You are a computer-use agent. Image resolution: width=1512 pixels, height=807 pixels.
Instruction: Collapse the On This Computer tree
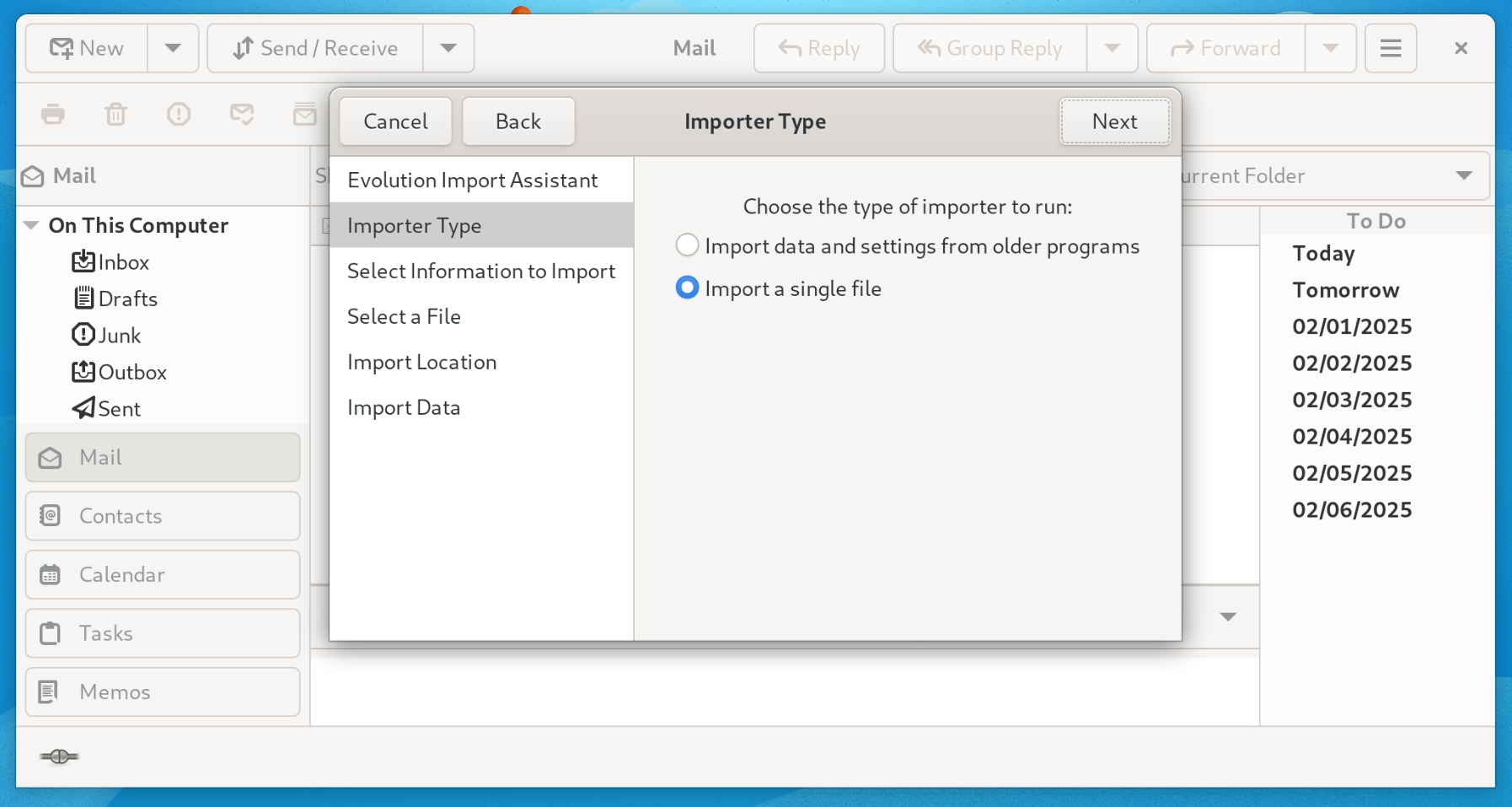coord(31,225)
